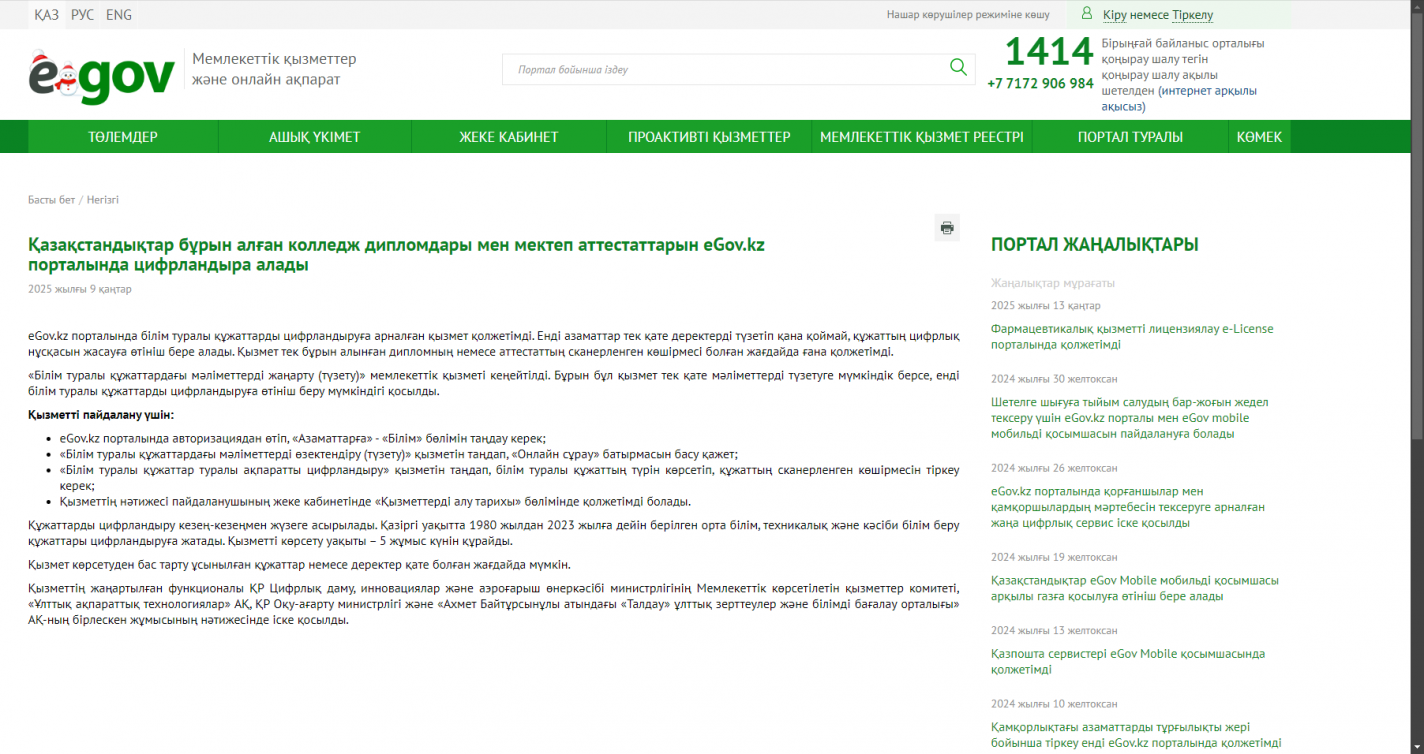Viewport: 1424px width, 754px height.
Task: Open the ПРОАКТИВТІ ҚЫЗМЕТТЕР menu
Action: [709, 137]
